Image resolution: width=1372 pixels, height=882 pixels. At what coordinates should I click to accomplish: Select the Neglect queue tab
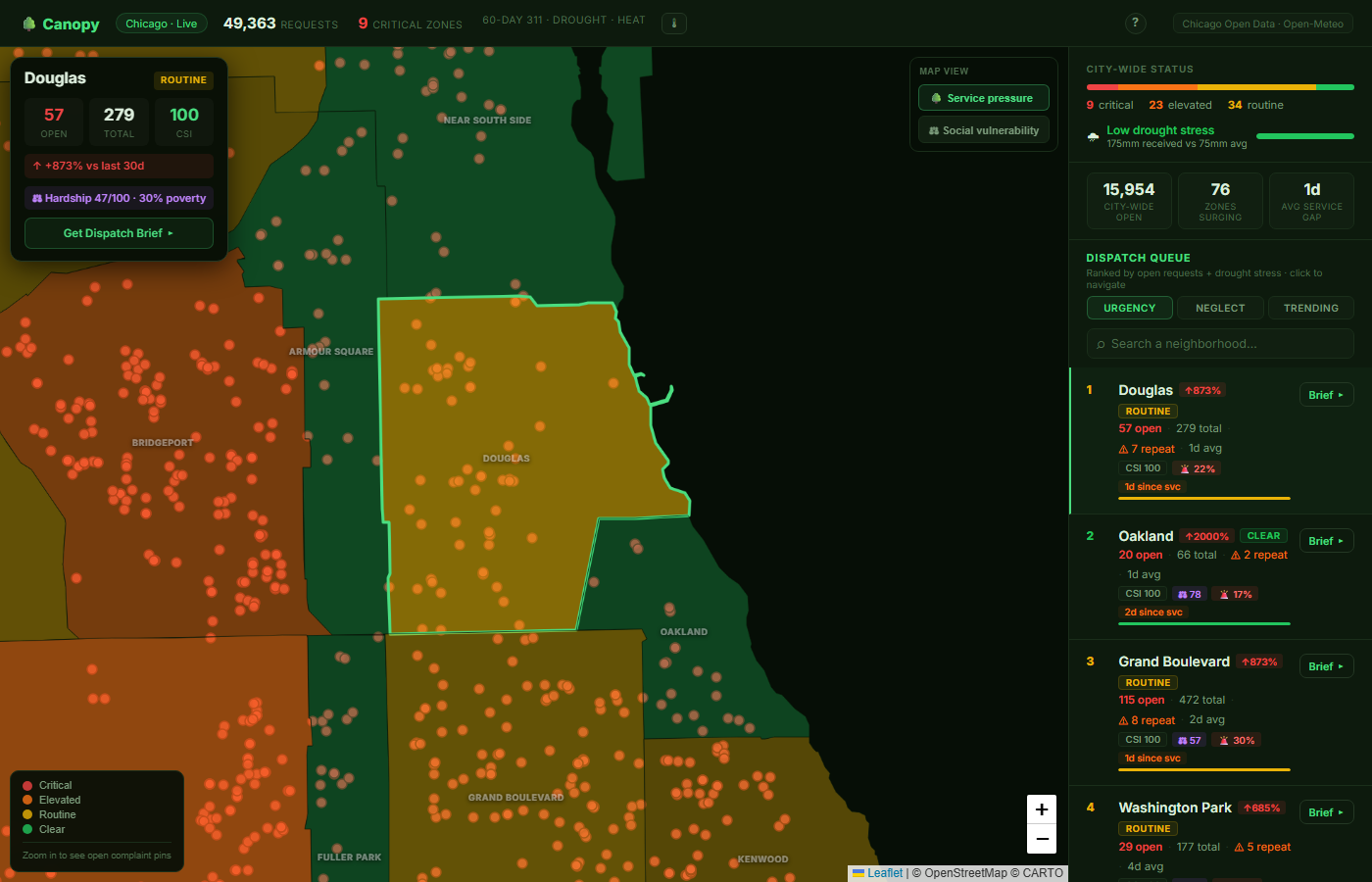click(1220, 308)
